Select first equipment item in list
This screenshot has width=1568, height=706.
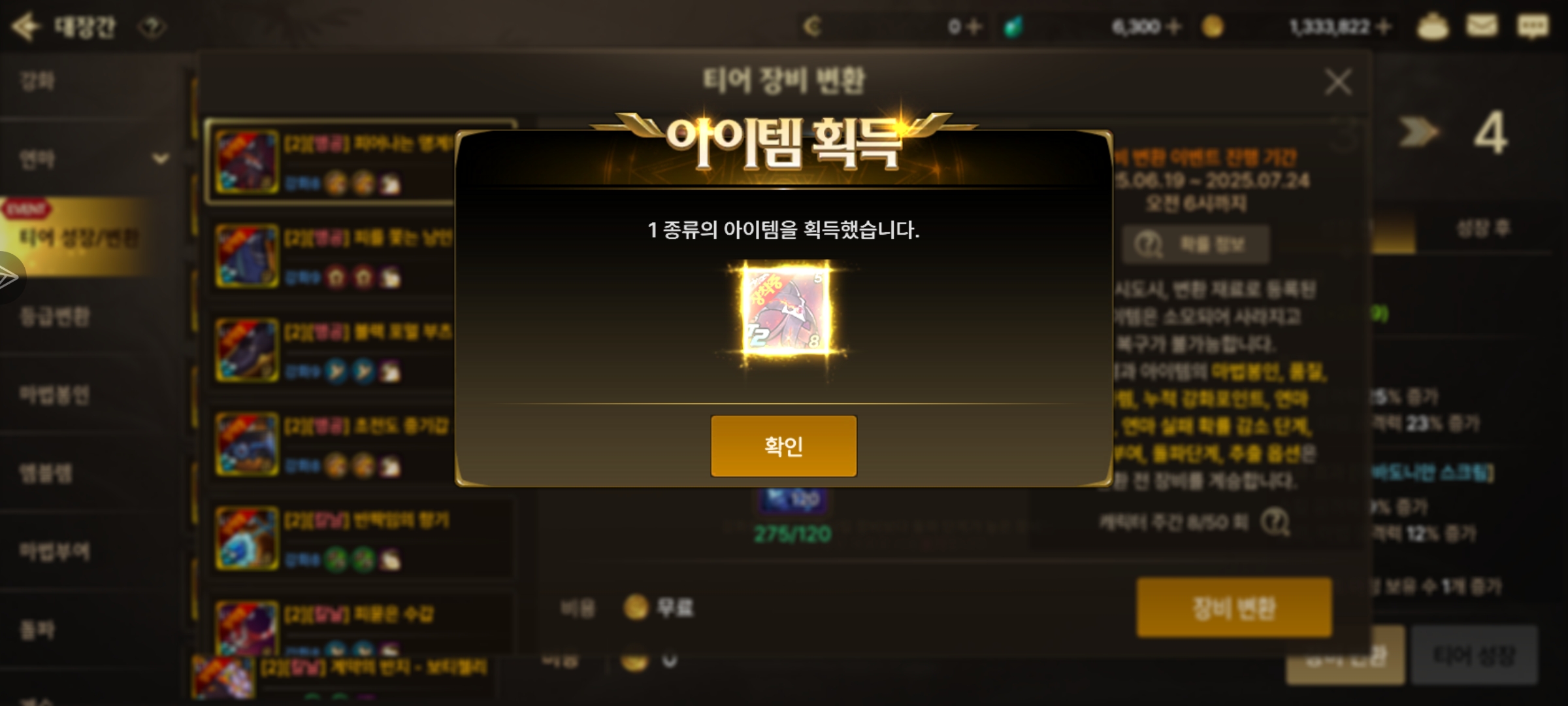(361, 161)
